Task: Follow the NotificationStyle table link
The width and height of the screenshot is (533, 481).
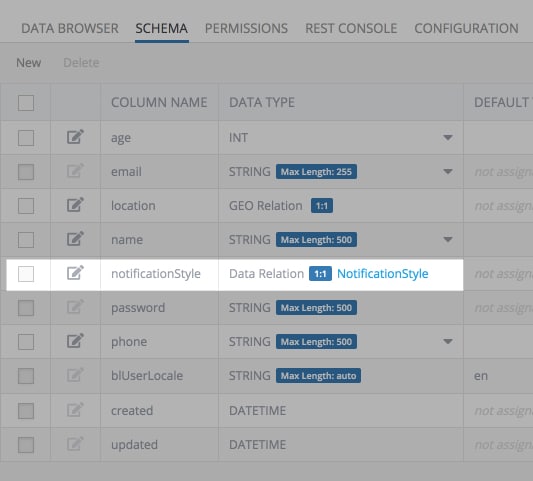Action: [382, 274]
